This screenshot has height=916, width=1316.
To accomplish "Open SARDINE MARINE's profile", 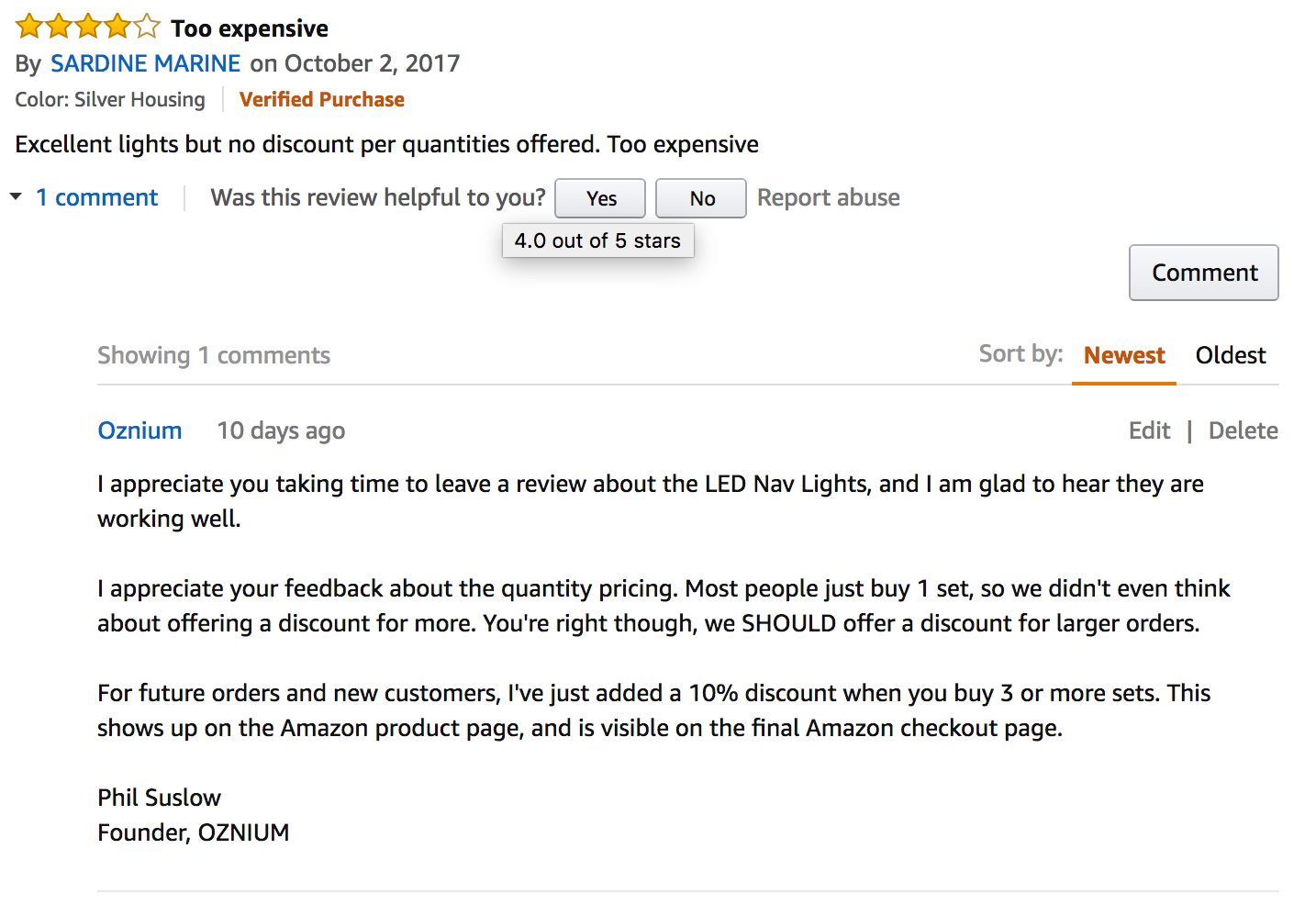I will click(145, 63).
